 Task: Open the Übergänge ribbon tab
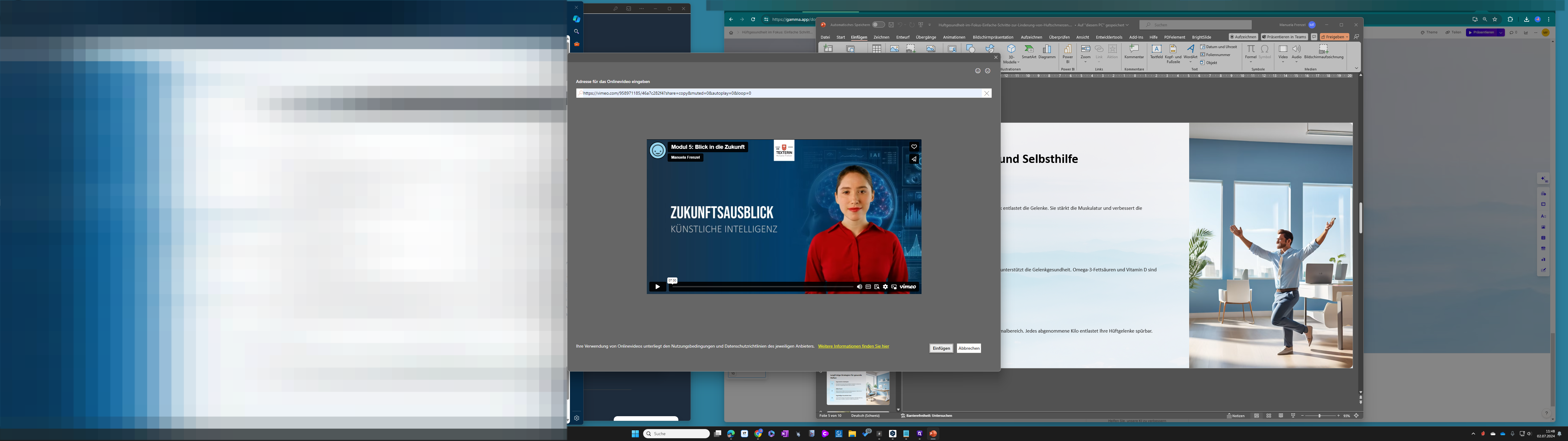click(926, 37)
